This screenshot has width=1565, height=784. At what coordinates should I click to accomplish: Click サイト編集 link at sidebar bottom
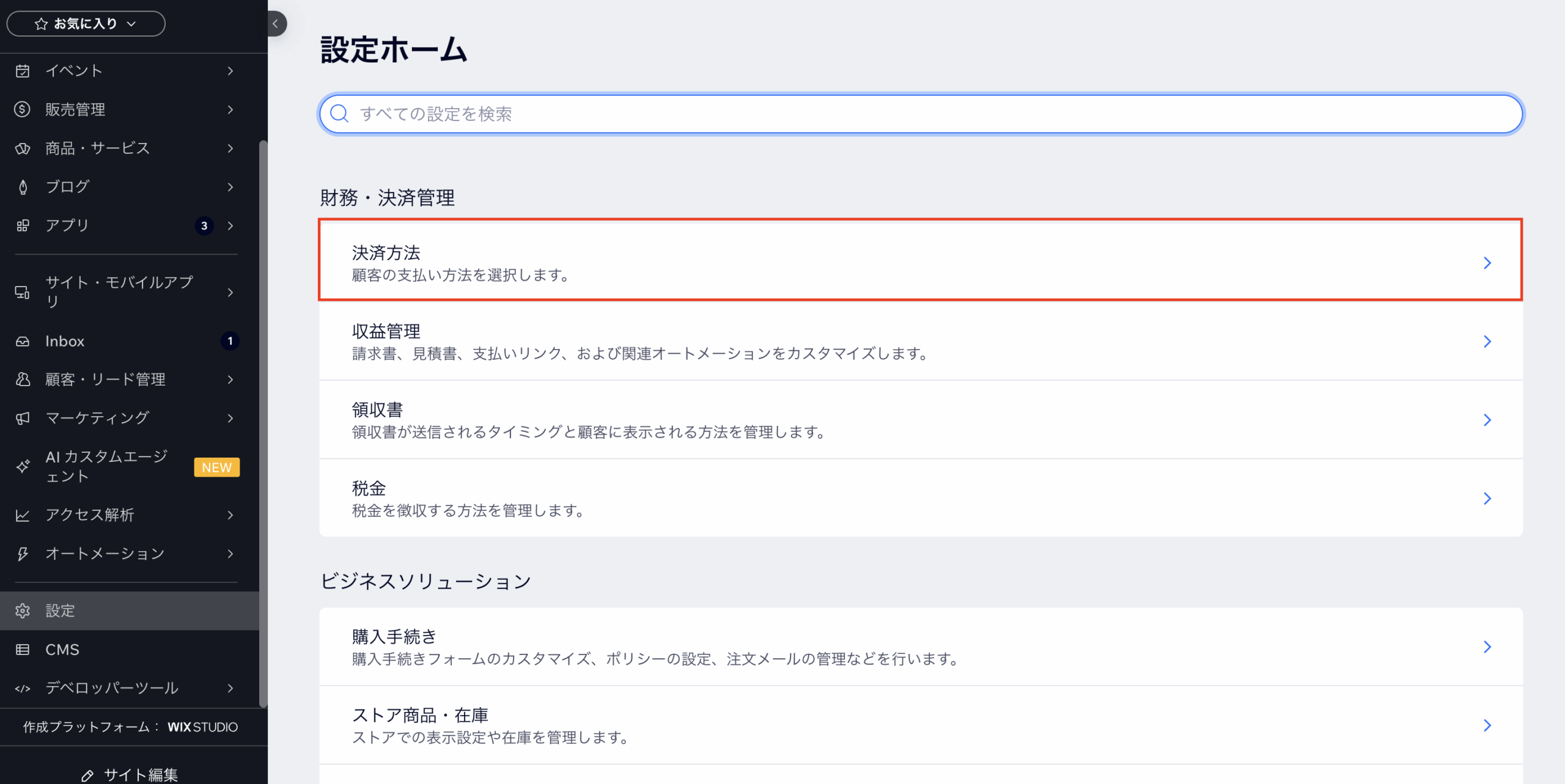click(x=130, y=774)
